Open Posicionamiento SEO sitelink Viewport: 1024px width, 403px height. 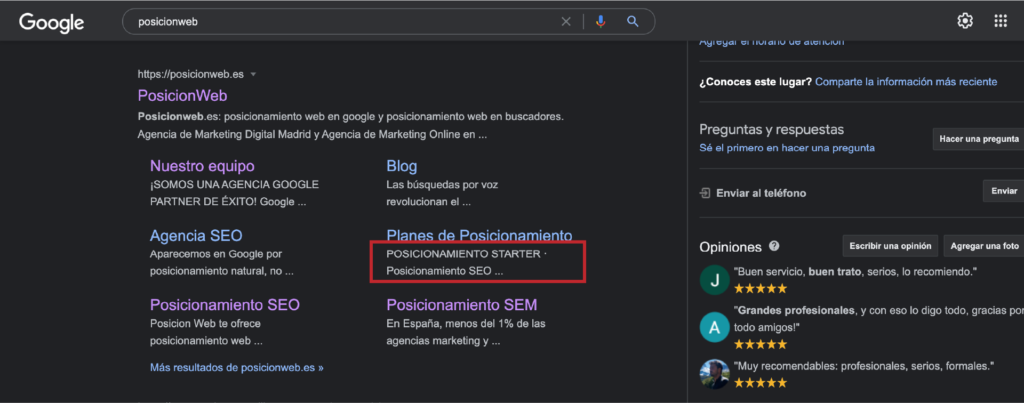(225, 305)
